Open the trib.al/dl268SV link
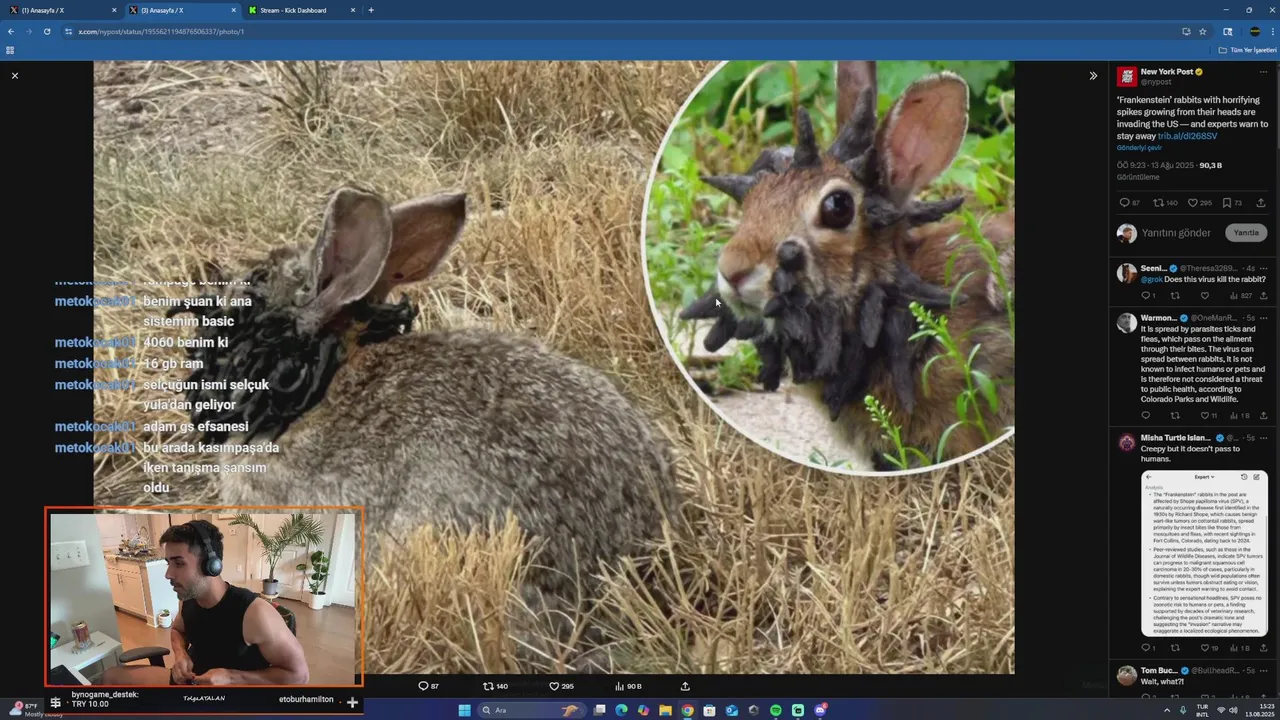 click(x=1188, y=136)
